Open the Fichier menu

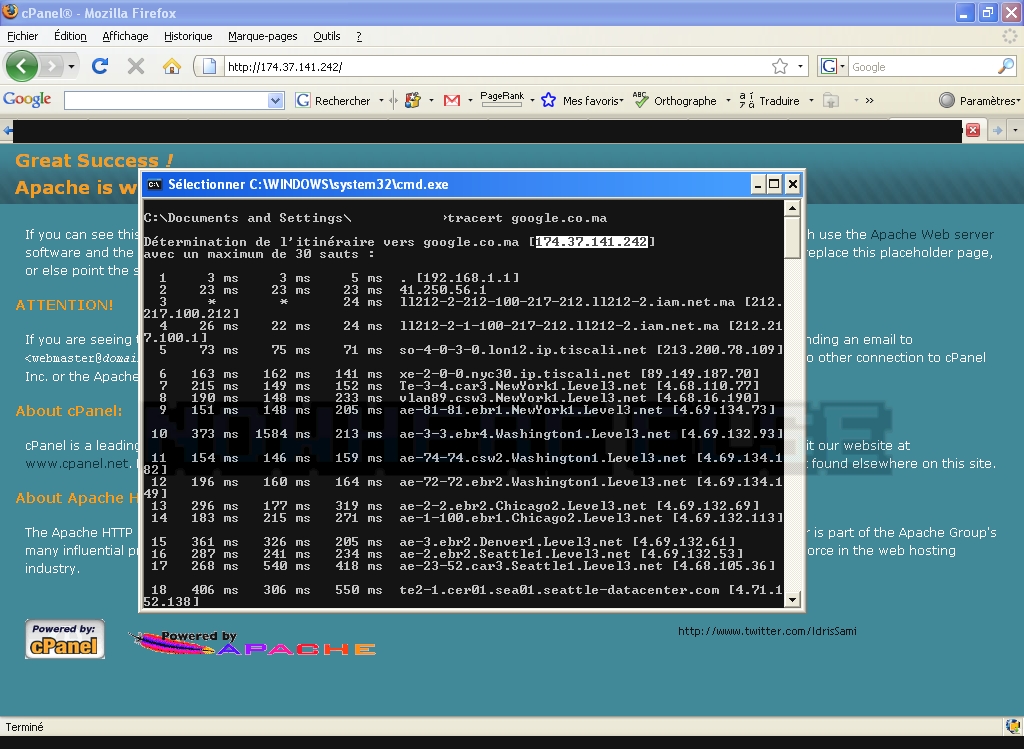(x=22, y=36)
